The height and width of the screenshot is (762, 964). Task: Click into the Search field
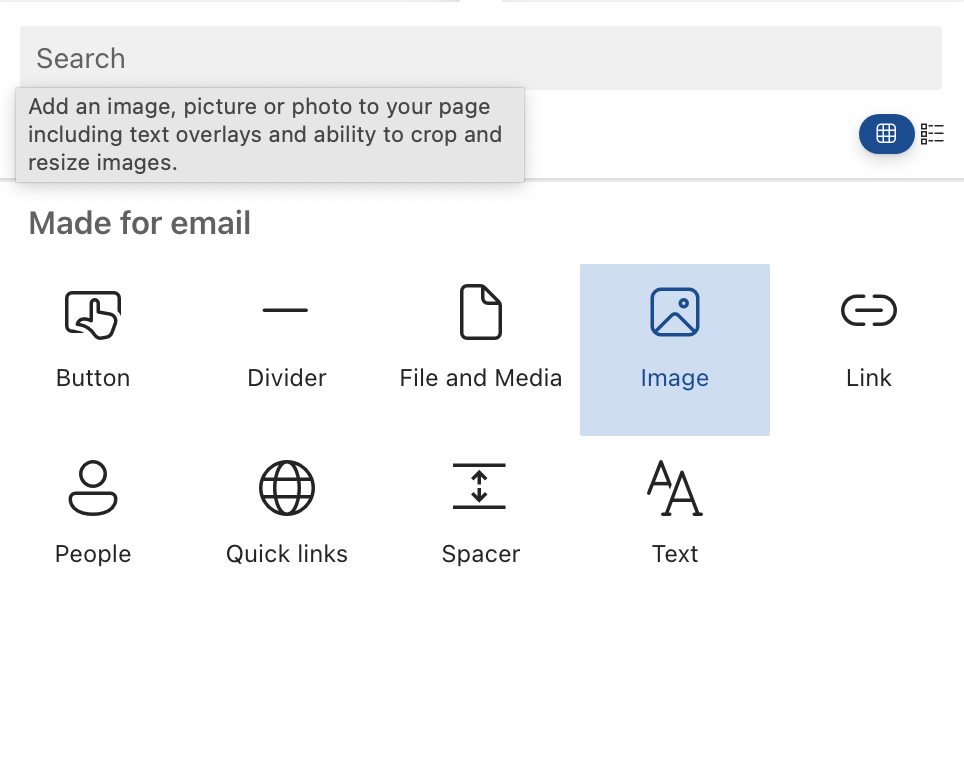(480, 58)
